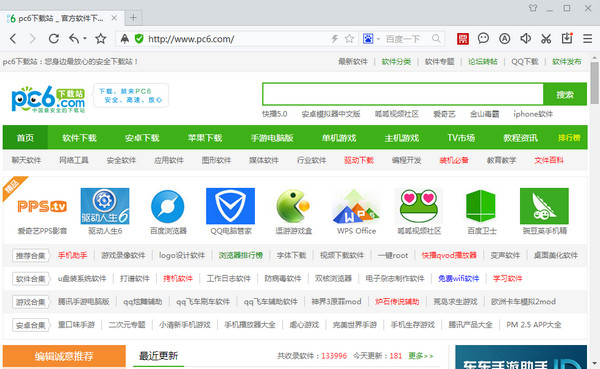The image size is (600, 369).
Task: Click the 手机助手 link
Action: click(72, 255)
